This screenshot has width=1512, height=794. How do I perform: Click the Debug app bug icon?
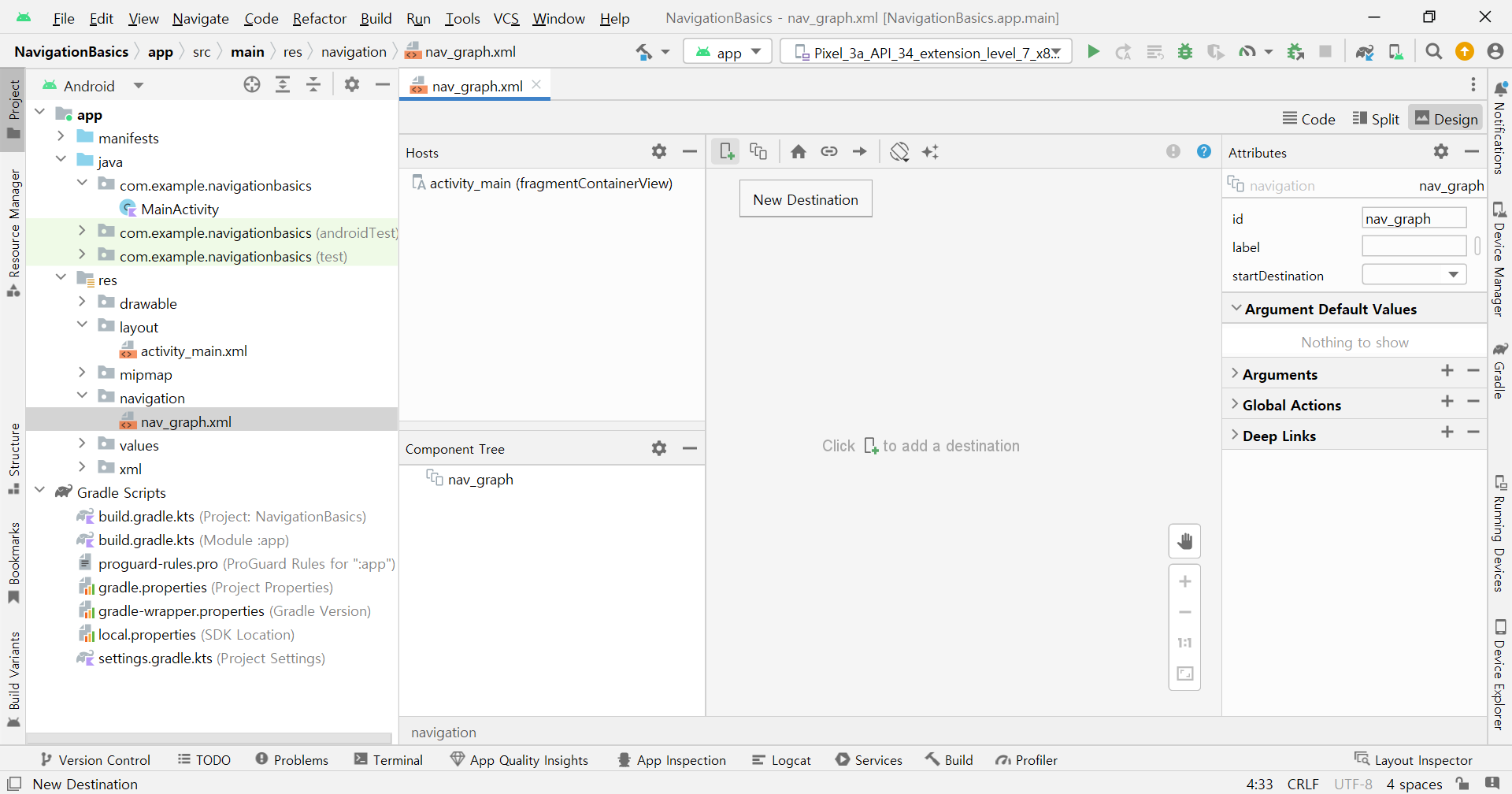(1185, 51)
